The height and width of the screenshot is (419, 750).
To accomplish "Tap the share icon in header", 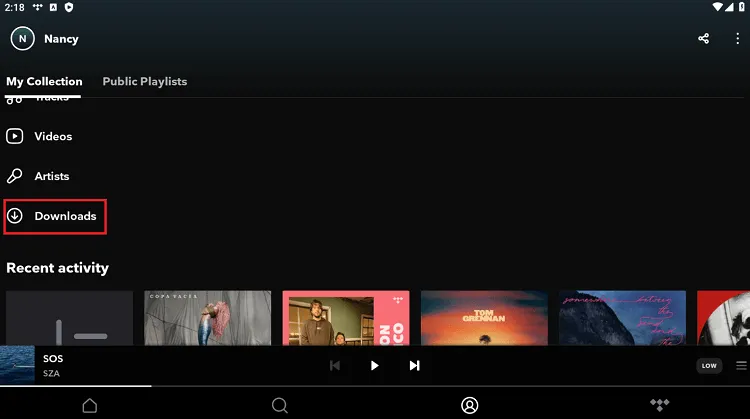I will pos(704,39).
